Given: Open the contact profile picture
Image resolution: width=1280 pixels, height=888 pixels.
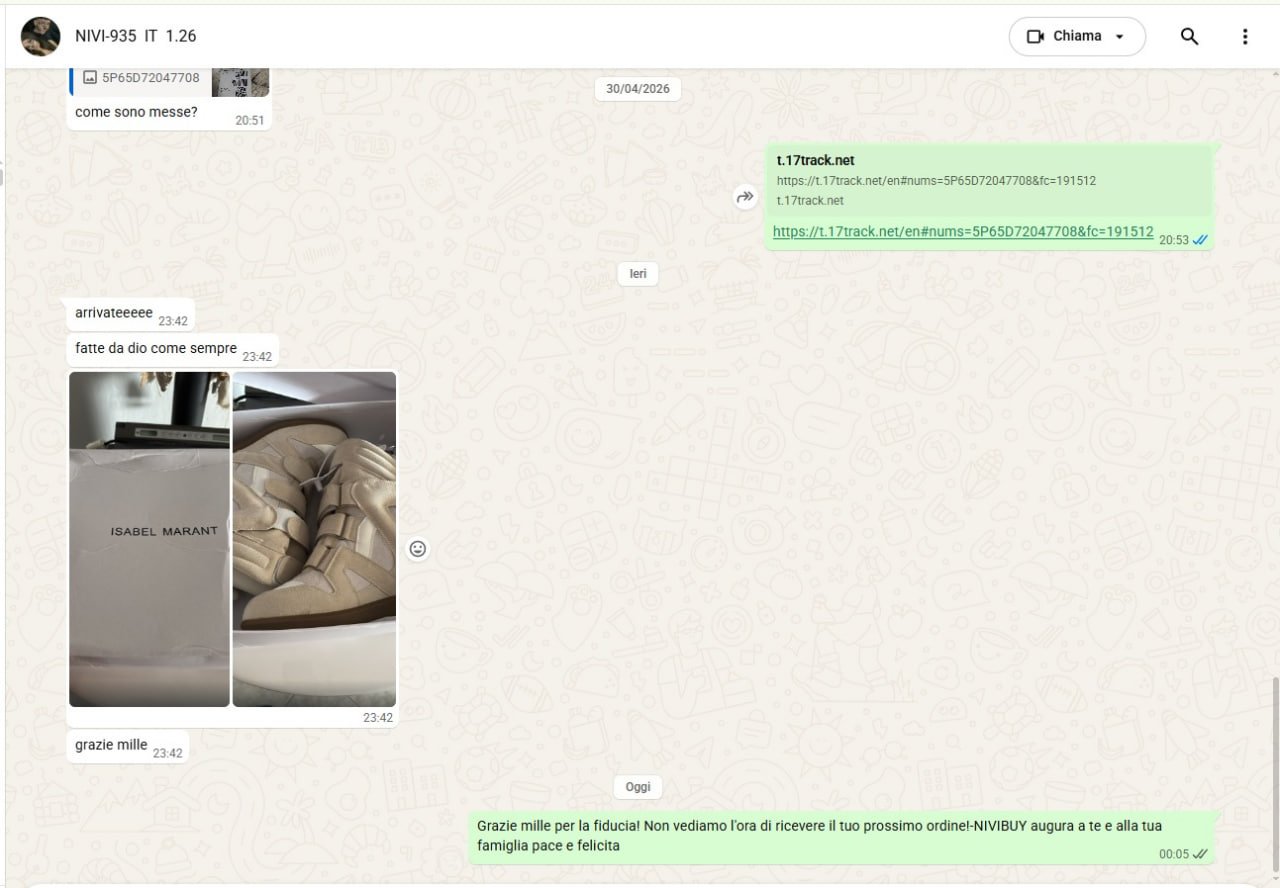Looking at the screenshot, I should (40, 36).
